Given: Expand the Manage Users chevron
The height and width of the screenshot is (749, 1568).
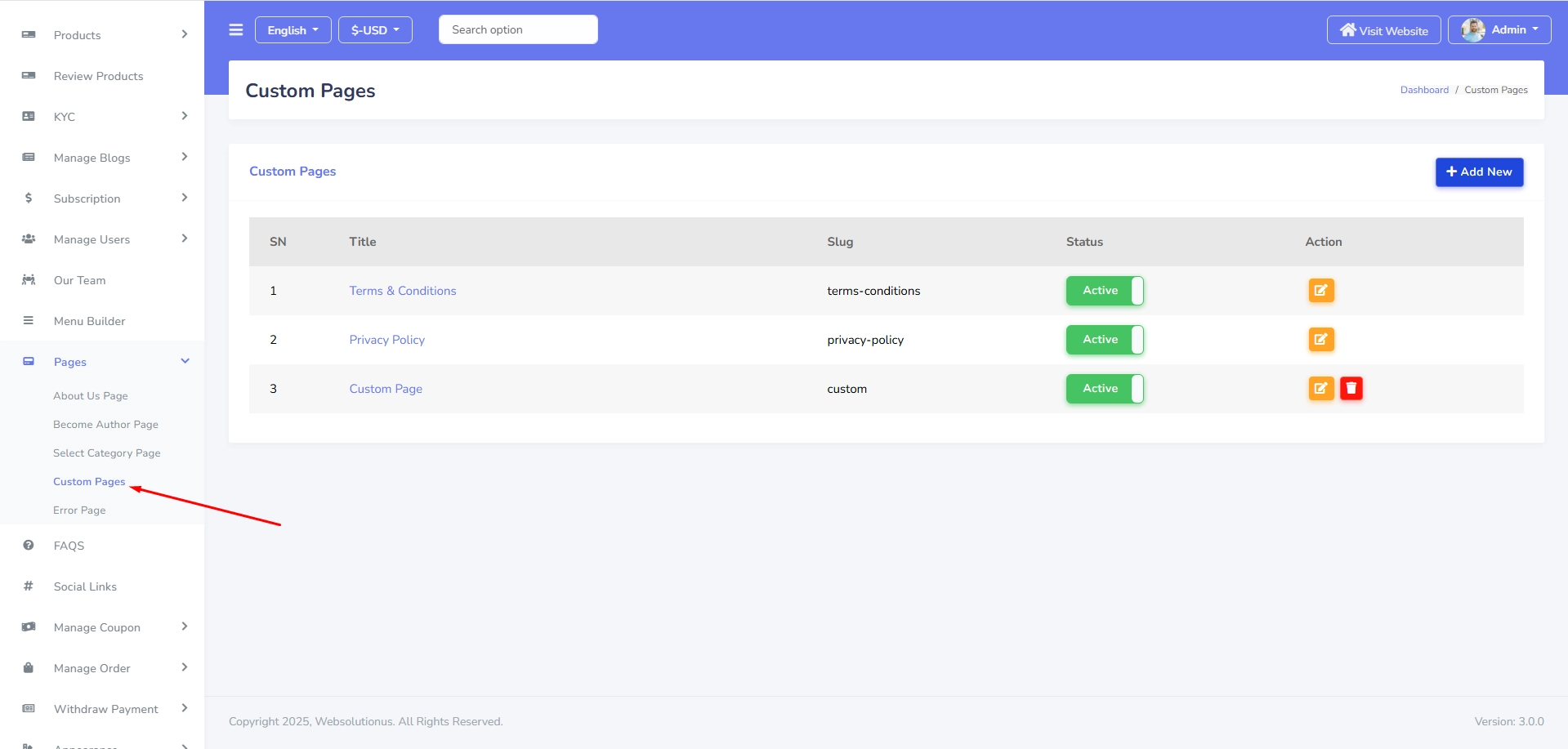Looking at the screenshot, I should point(185,239).
